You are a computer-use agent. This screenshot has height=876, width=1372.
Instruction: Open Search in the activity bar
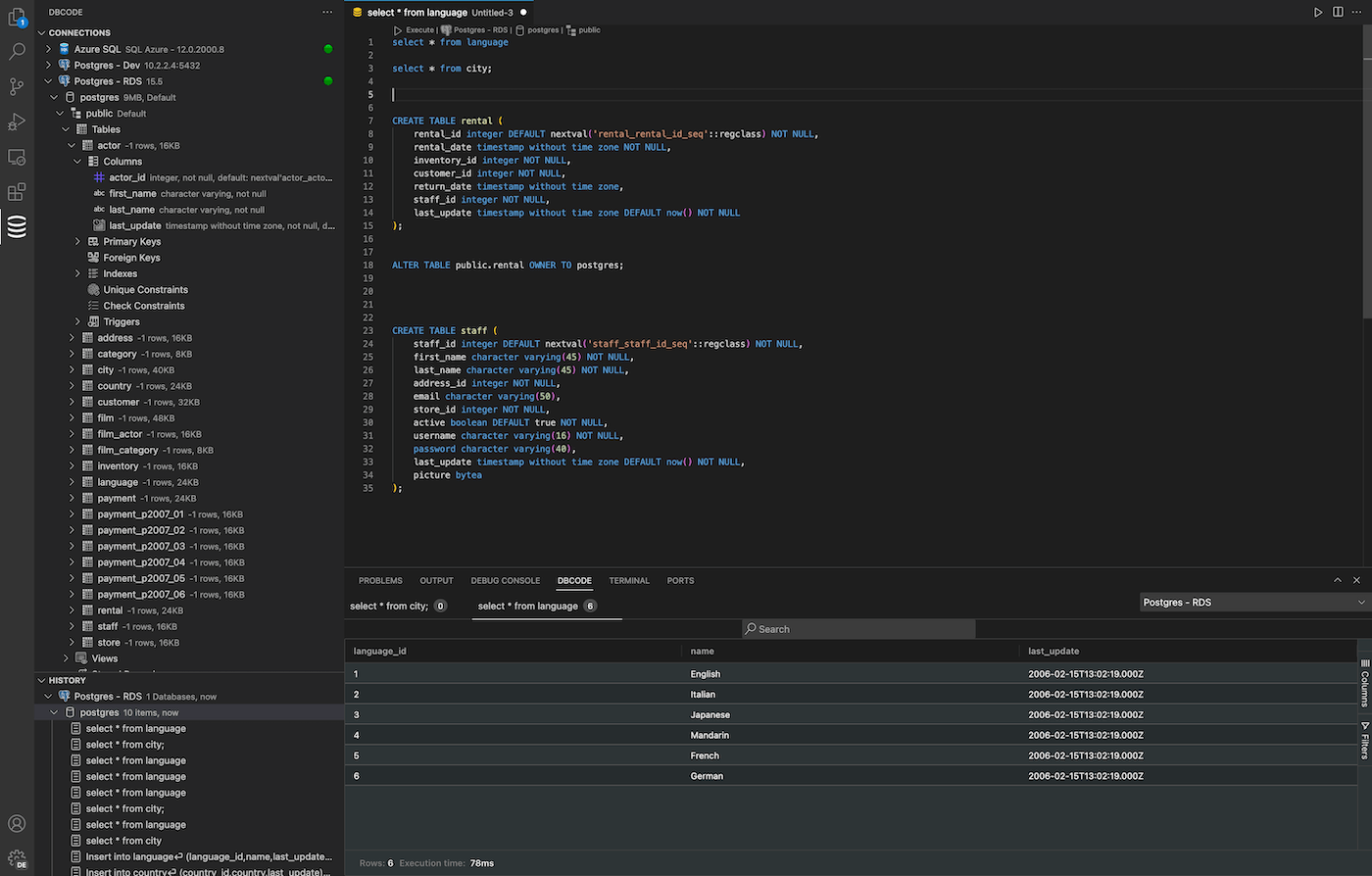[x=17, y=52]
